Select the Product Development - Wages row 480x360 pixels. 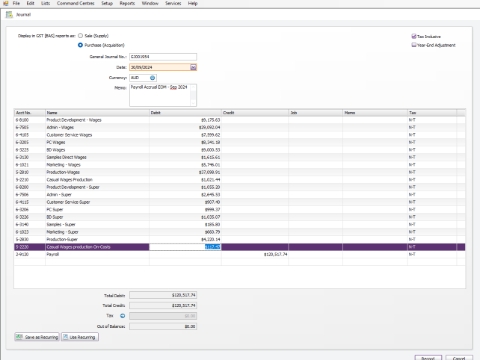point(240,120)
